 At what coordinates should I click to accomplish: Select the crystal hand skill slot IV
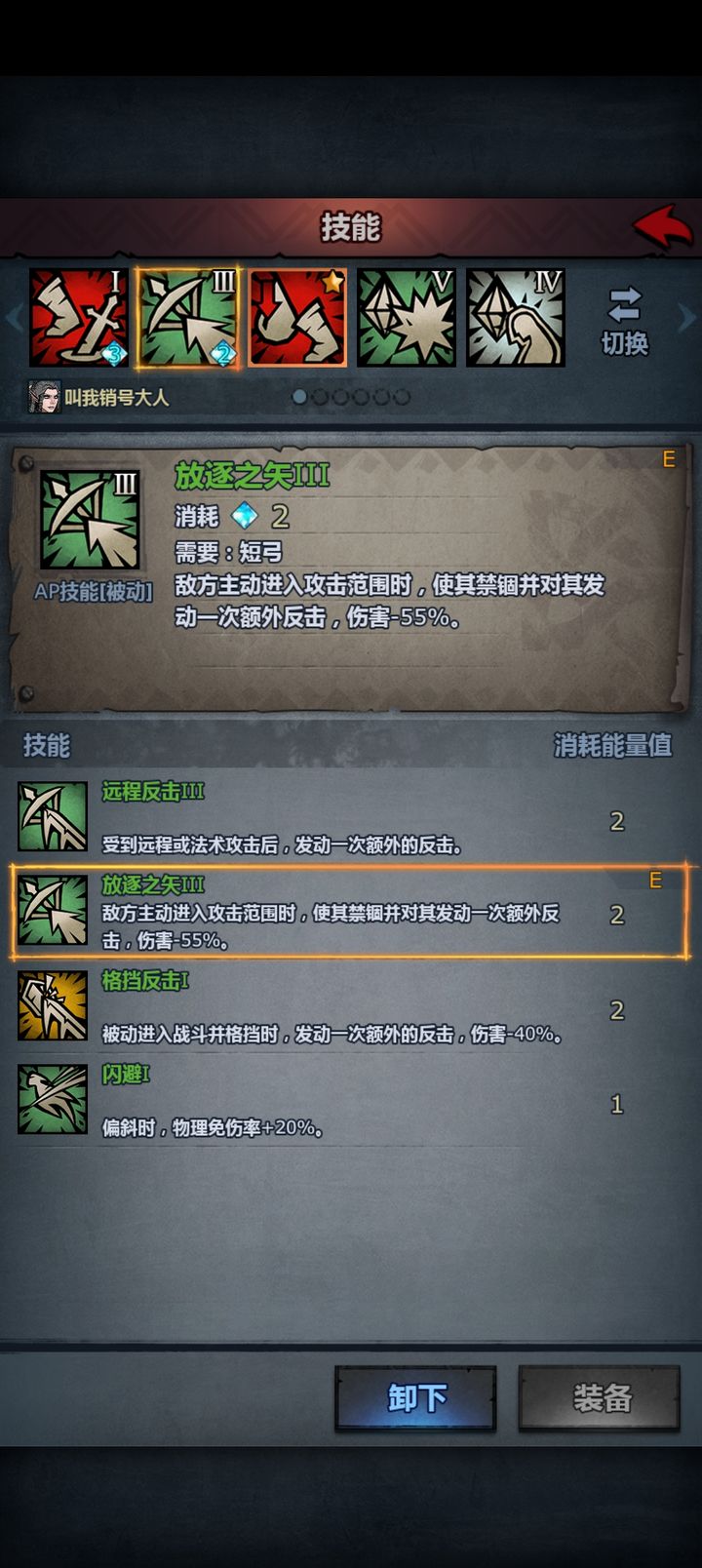pos(516,318)
